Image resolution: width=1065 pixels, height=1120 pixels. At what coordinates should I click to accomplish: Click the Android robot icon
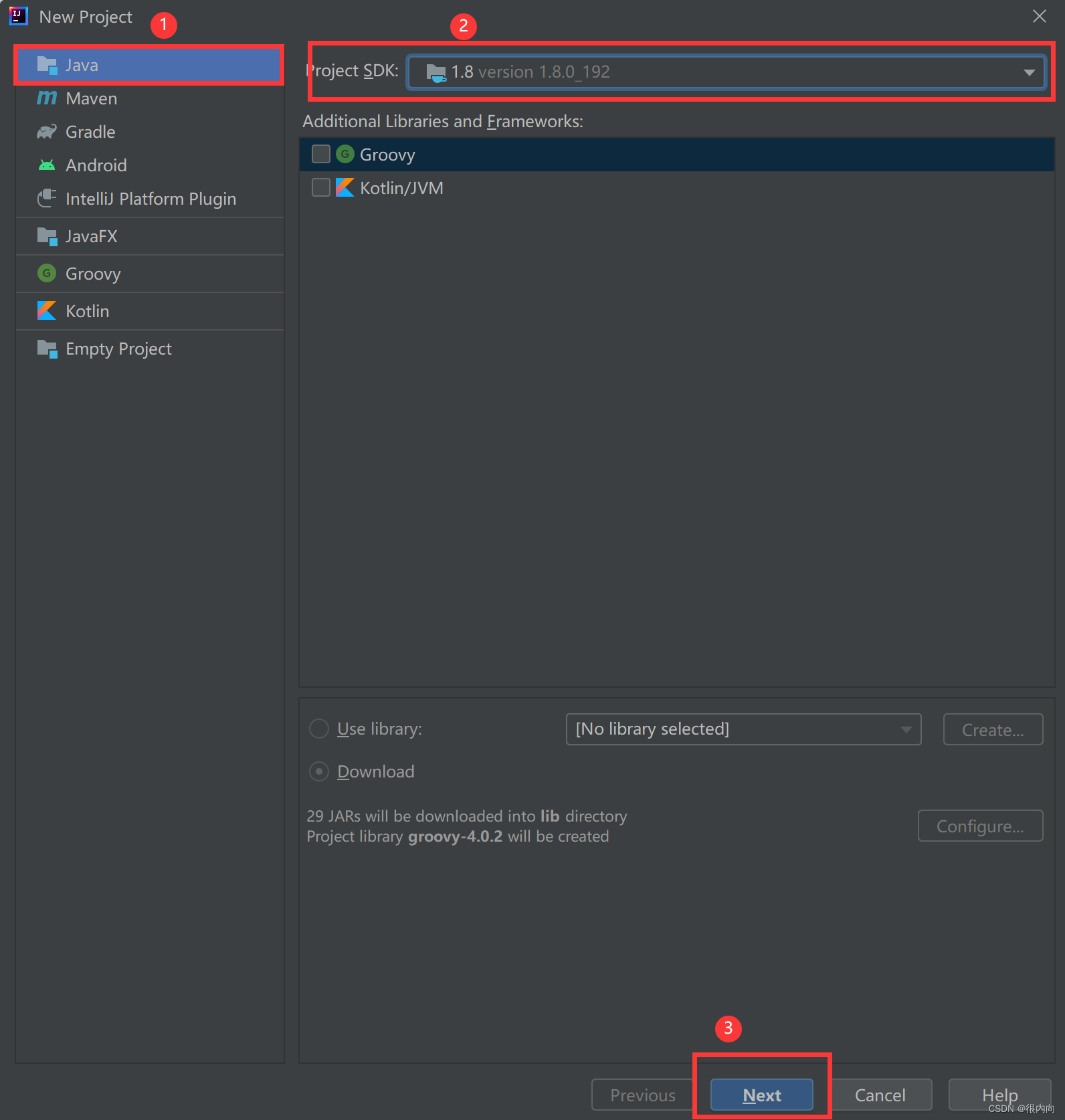[x=47, y=165]
